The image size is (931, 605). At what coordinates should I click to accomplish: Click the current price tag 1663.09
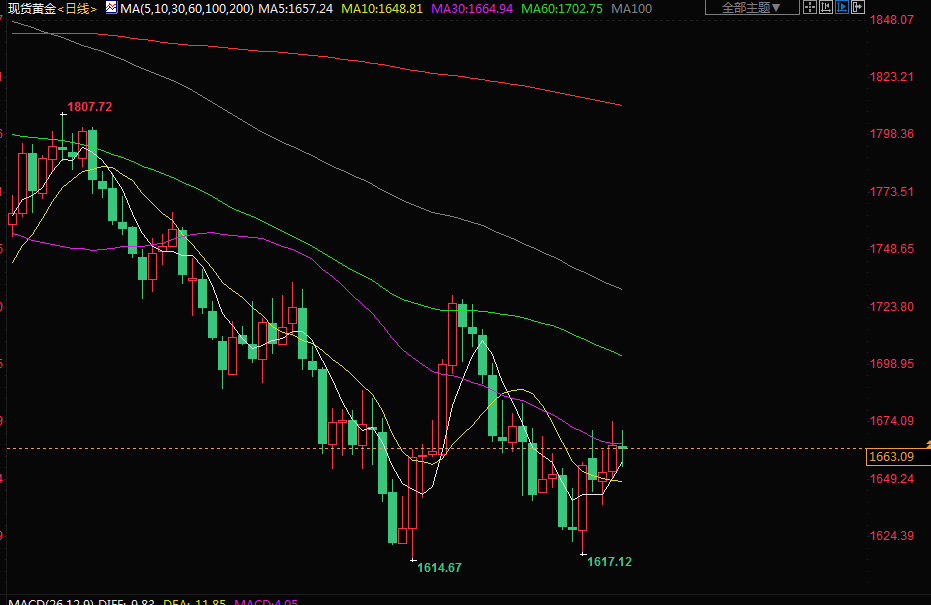(891, 457)
